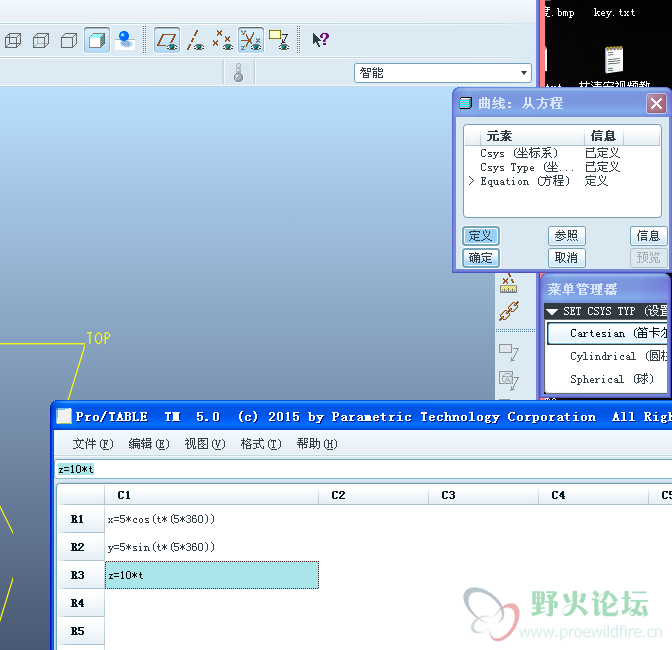This screenshot has height=650, width=672.
Task: Toggle datum plane display
Action: click(x=167, y=41)
